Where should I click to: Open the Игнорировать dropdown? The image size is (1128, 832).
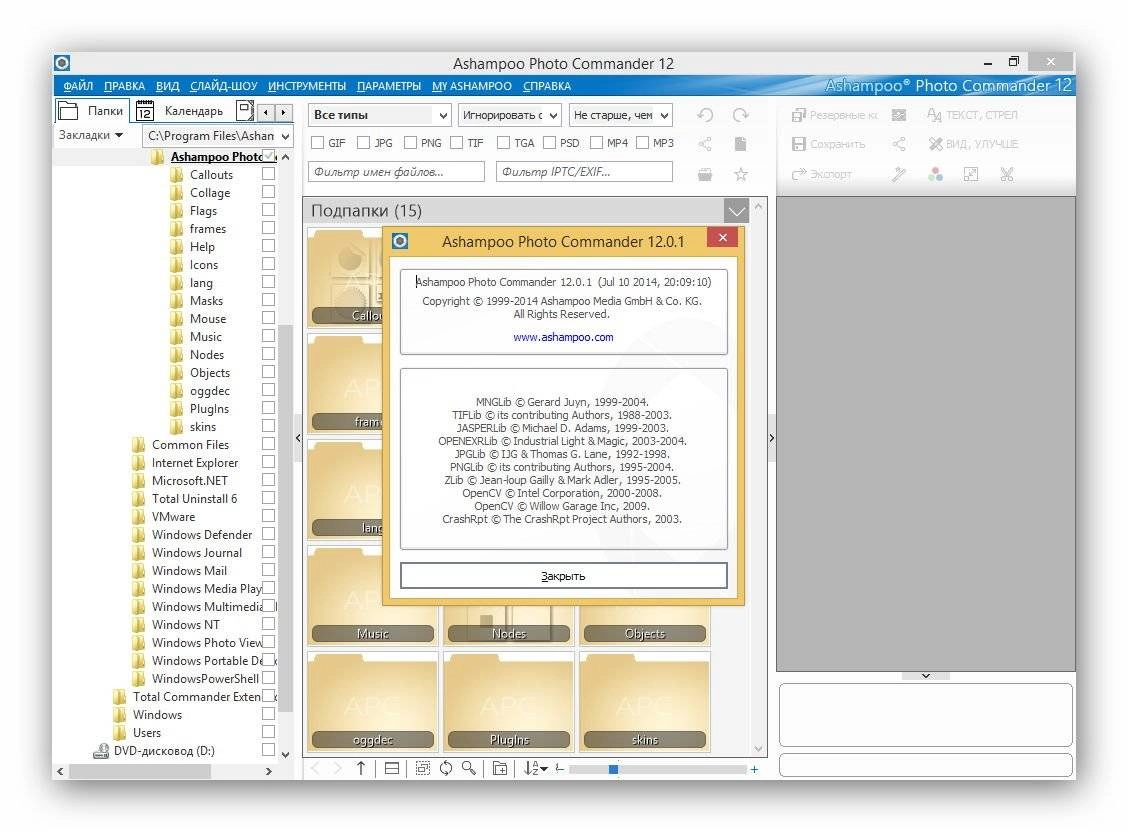509,115
